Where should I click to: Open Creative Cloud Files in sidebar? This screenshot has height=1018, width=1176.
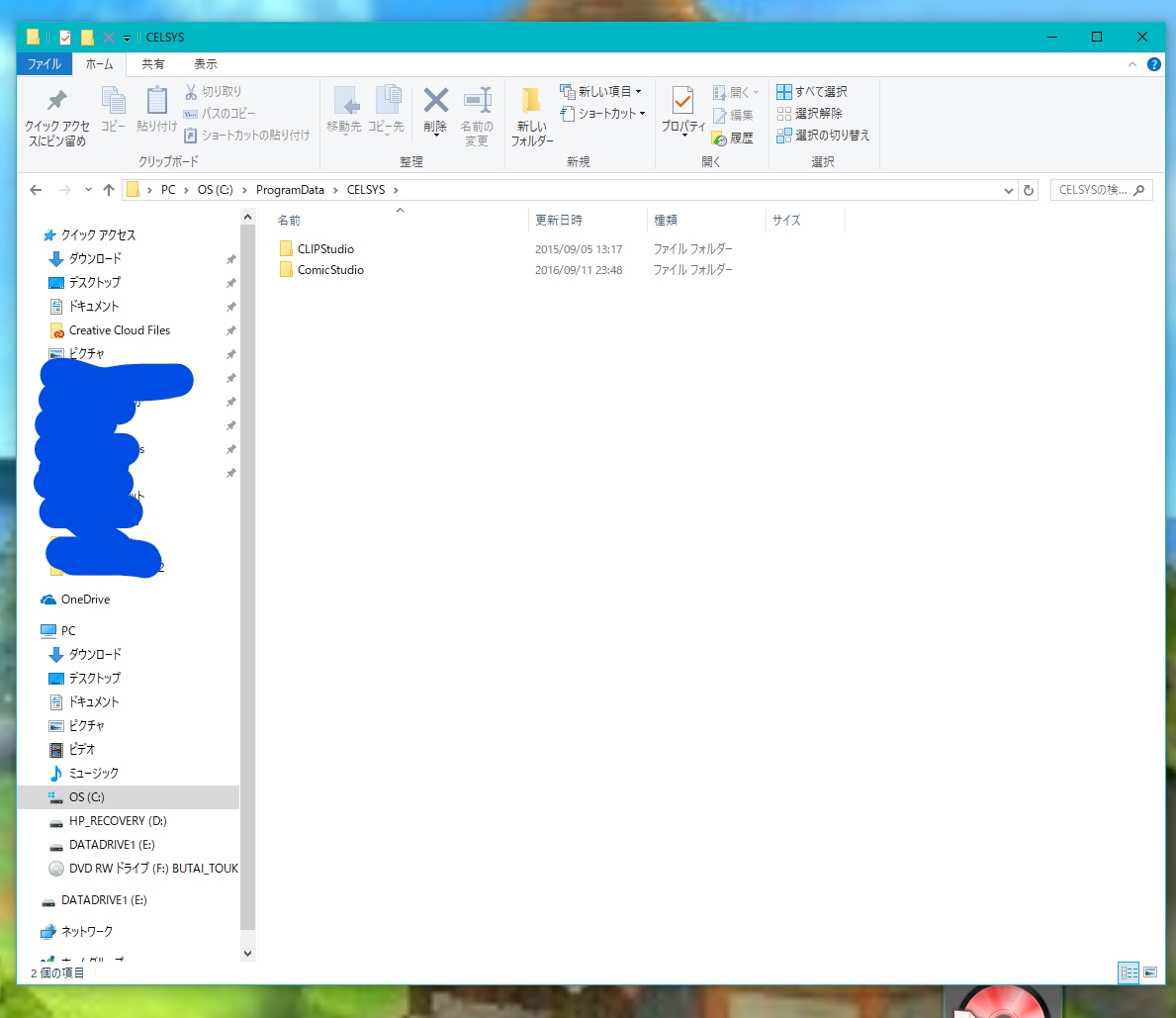pyautogui.click(x=120, y=330)
